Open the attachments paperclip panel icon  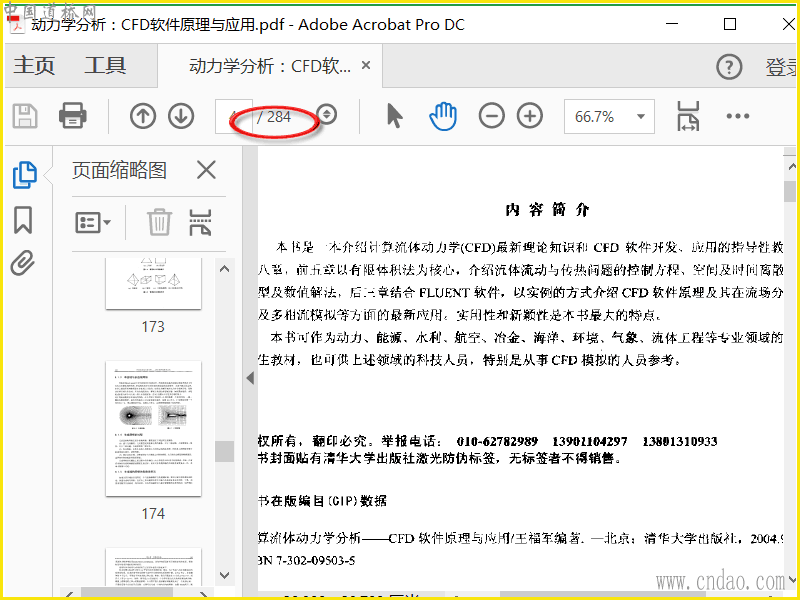(x=23, y=263)
